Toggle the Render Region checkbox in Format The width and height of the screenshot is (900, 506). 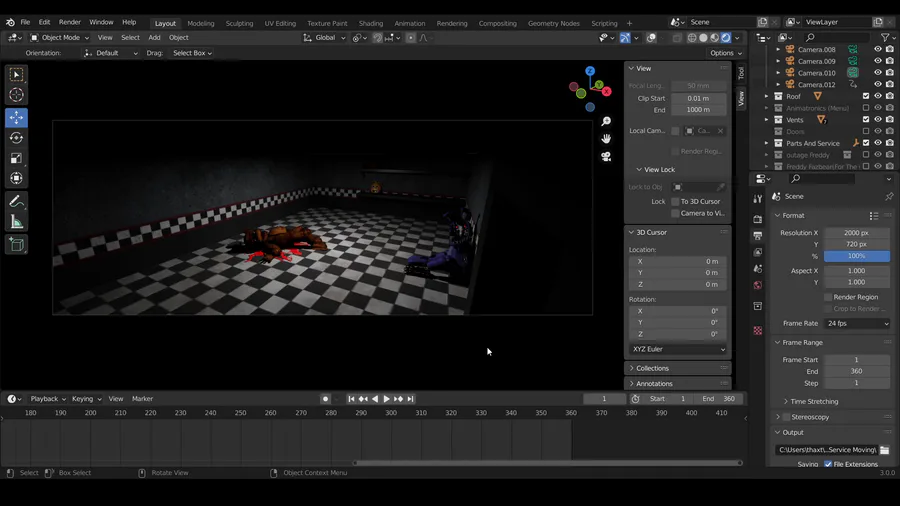pos(828,297)
